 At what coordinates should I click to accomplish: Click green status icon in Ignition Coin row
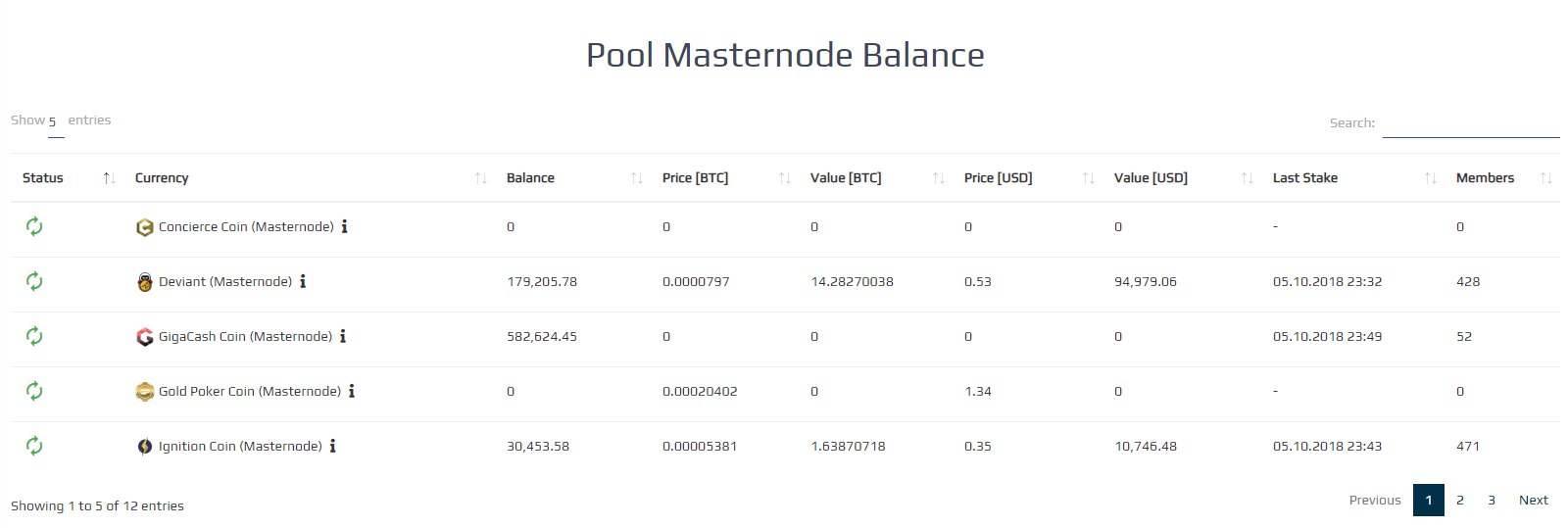34,446
